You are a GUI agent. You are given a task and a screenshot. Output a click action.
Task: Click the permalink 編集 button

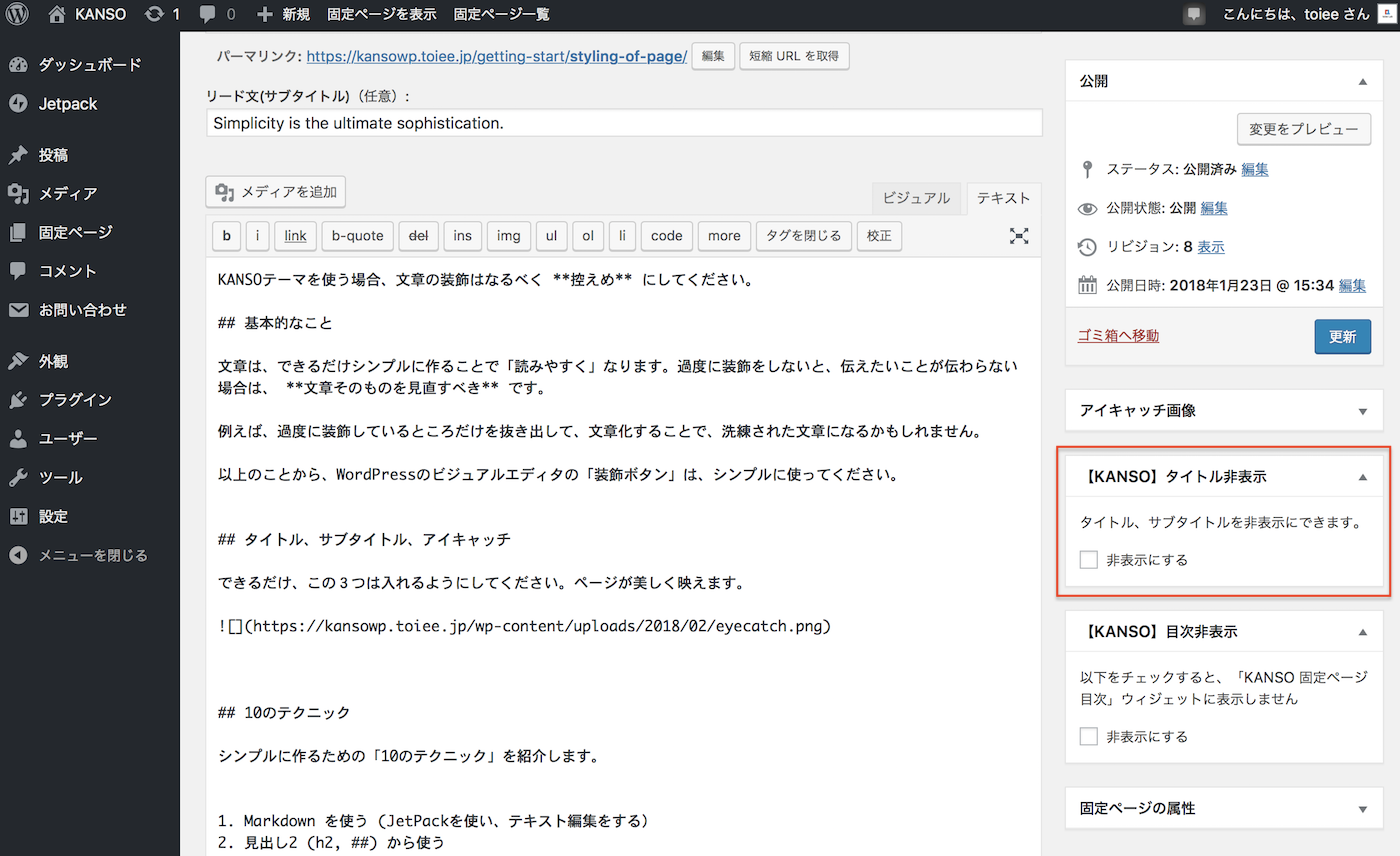pyautogui.click(x=713, y=56)
